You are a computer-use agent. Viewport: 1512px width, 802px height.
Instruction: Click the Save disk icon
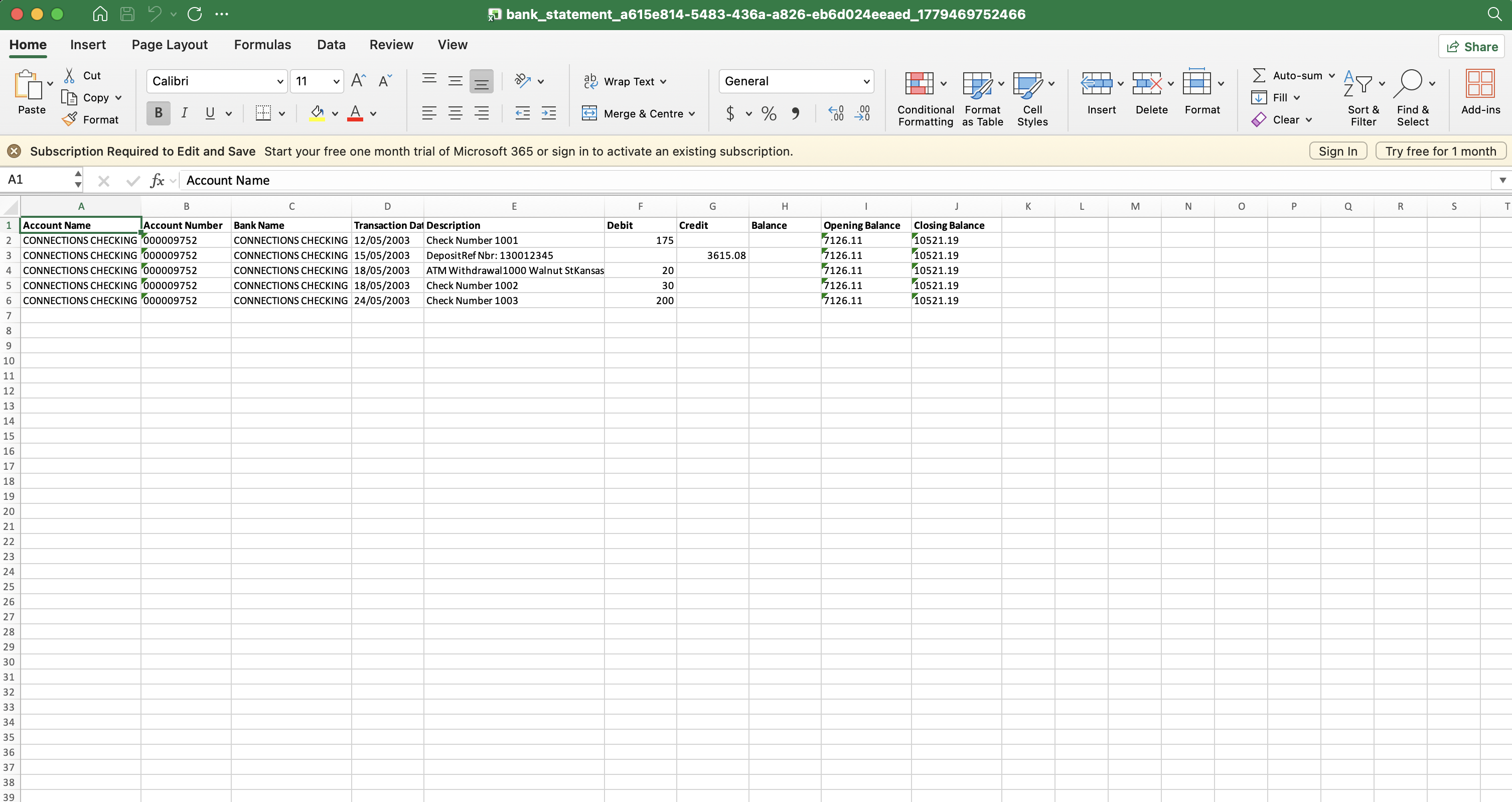click(x=127, y=14)
